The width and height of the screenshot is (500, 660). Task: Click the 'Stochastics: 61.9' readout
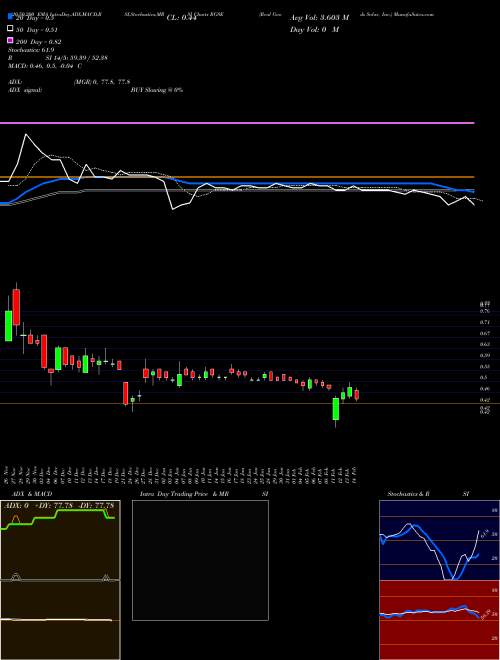31,50
